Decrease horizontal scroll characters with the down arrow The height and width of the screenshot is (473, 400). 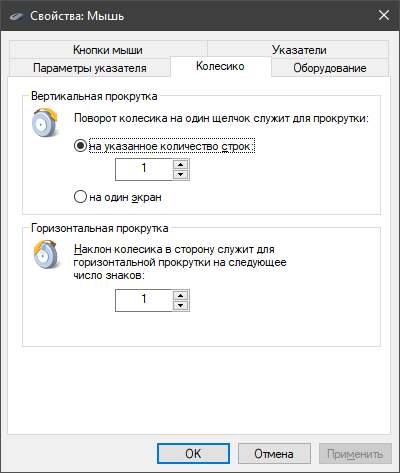tap(181, 305)
